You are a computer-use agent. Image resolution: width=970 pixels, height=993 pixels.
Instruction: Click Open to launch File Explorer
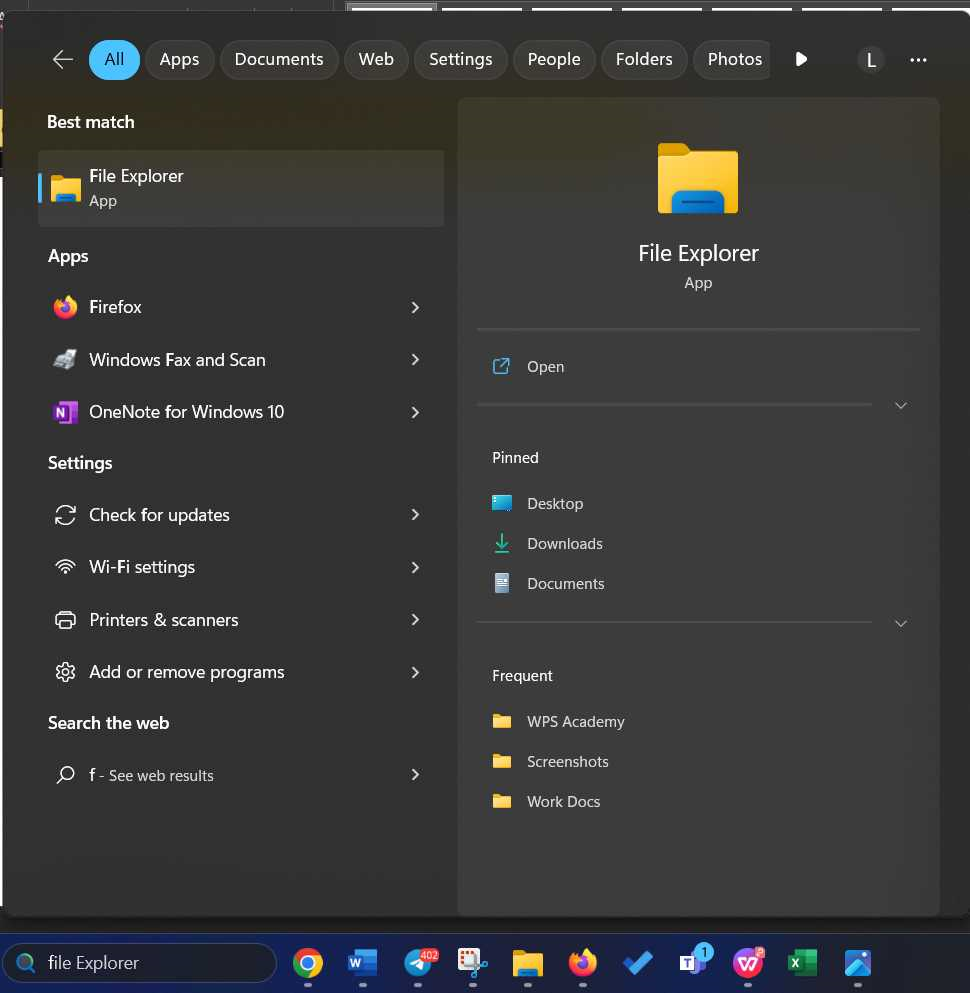tap(545, 367)
